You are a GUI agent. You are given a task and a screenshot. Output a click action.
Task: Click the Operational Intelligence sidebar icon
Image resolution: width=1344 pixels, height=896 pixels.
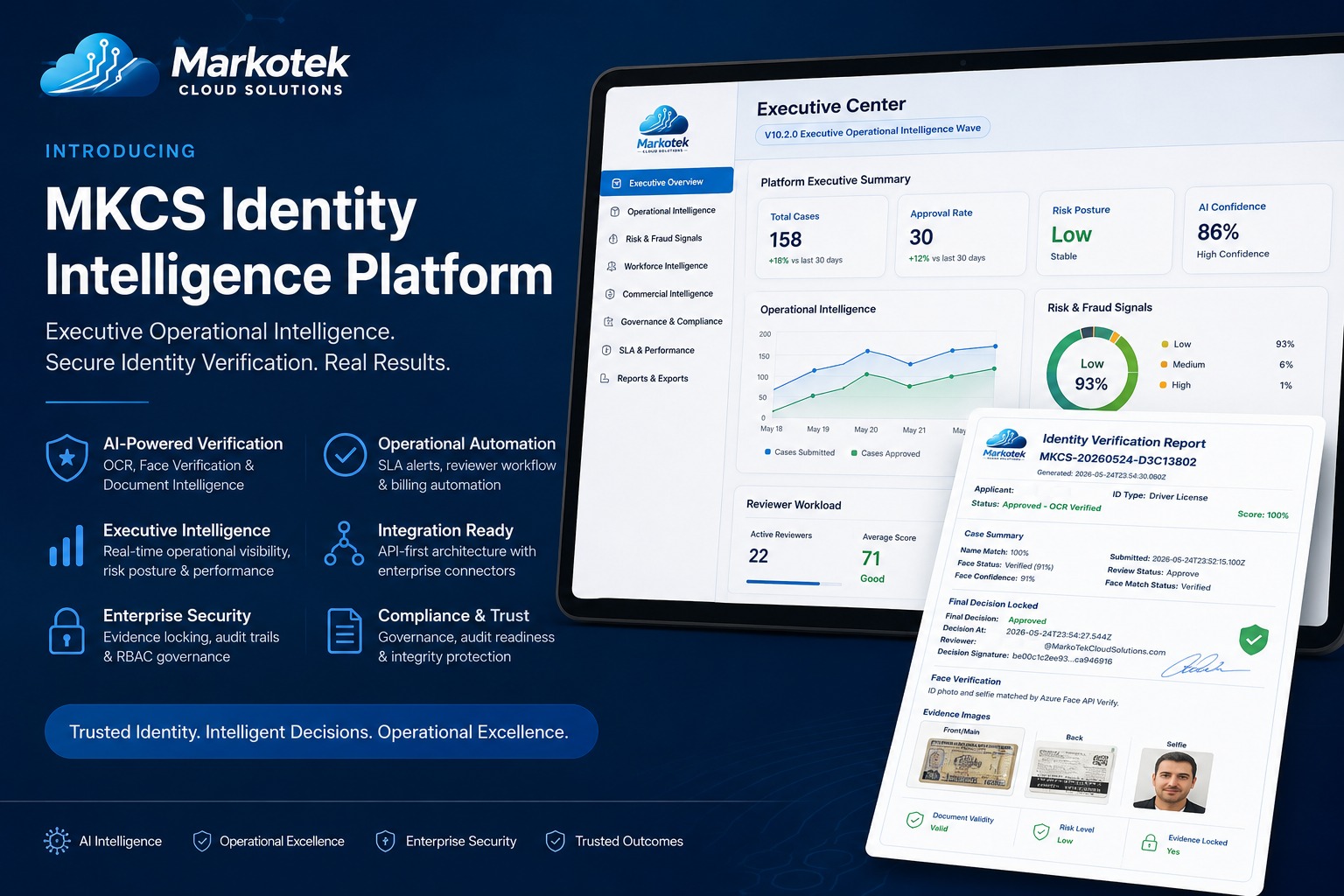[x=615, y=212]
